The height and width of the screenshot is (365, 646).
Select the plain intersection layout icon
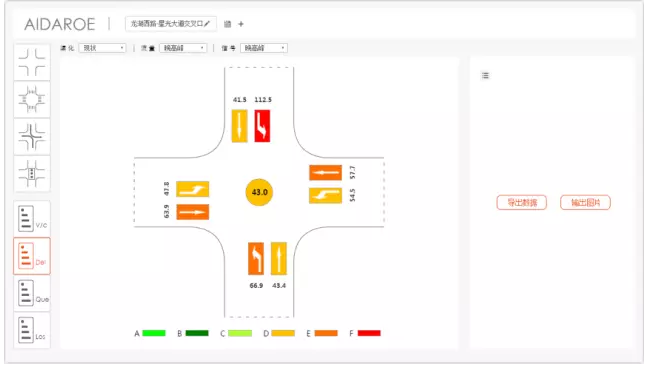tap(32, 62)
